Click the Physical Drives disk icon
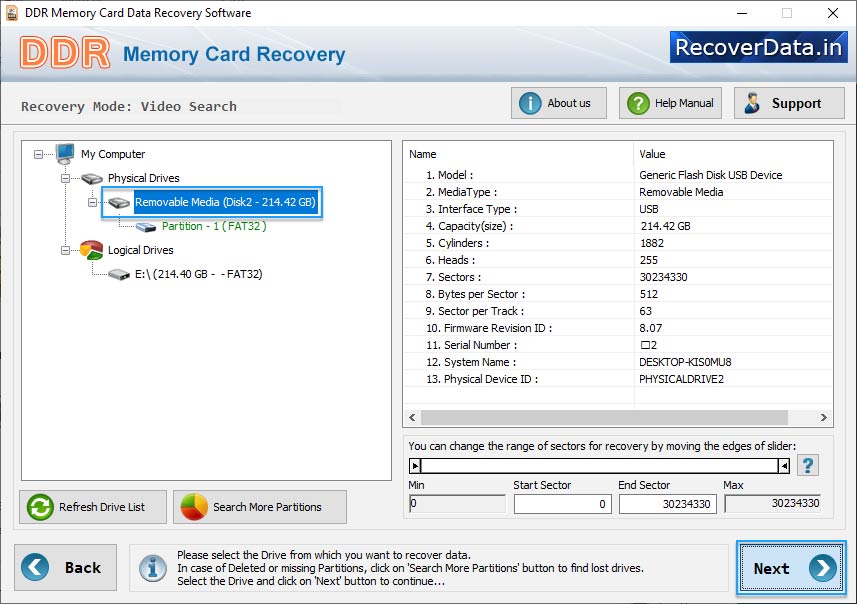857x604 pixels. point(92,178)
